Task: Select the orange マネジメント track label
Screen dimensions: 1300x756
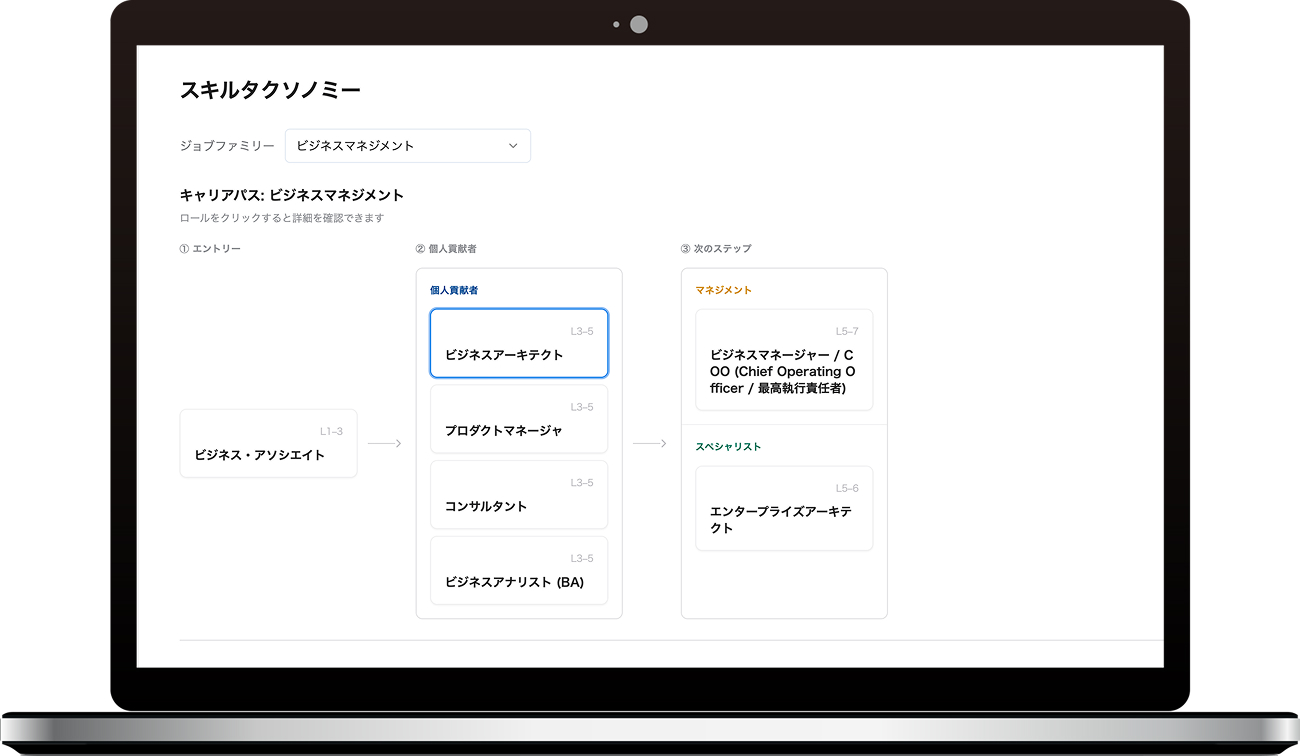Action: pyautogui.click(x=723, y=291)
